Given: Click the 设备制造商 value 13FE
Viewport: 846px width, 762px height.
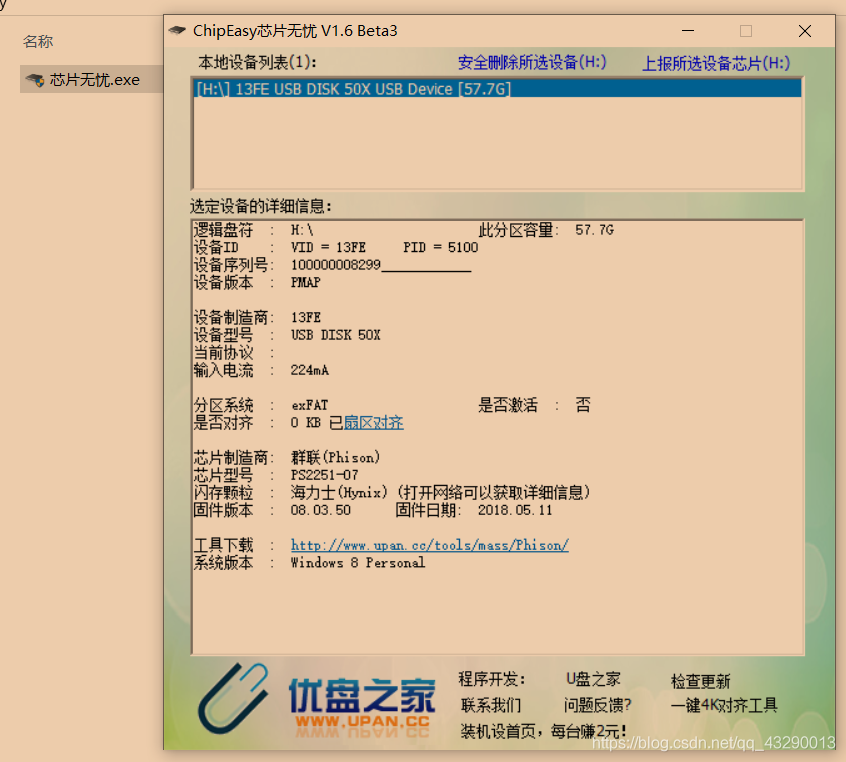Looking at the screenshot, I should [305, 317].
